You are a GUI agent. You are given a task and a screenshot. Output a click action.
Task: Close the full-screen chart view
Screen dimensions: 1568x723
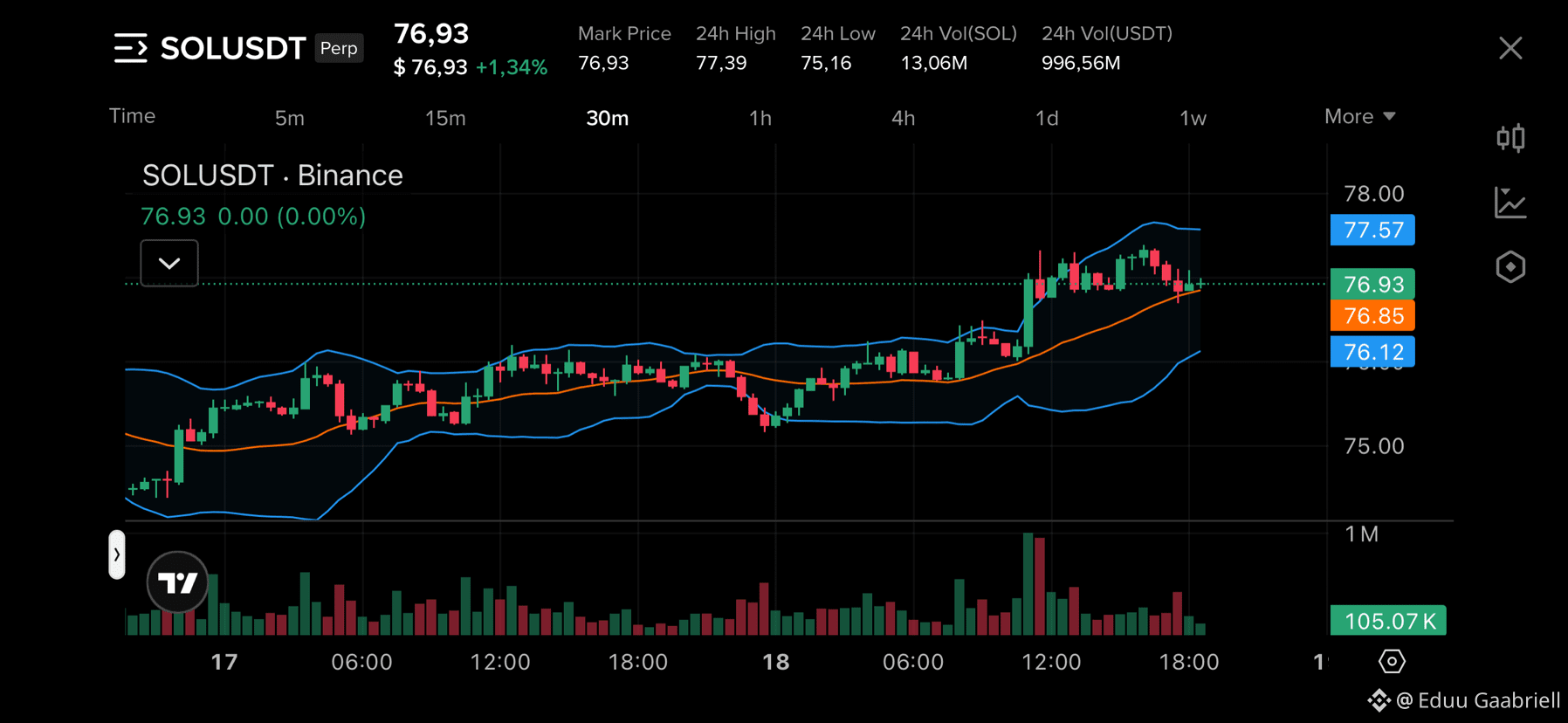[x=1510, y=48]
